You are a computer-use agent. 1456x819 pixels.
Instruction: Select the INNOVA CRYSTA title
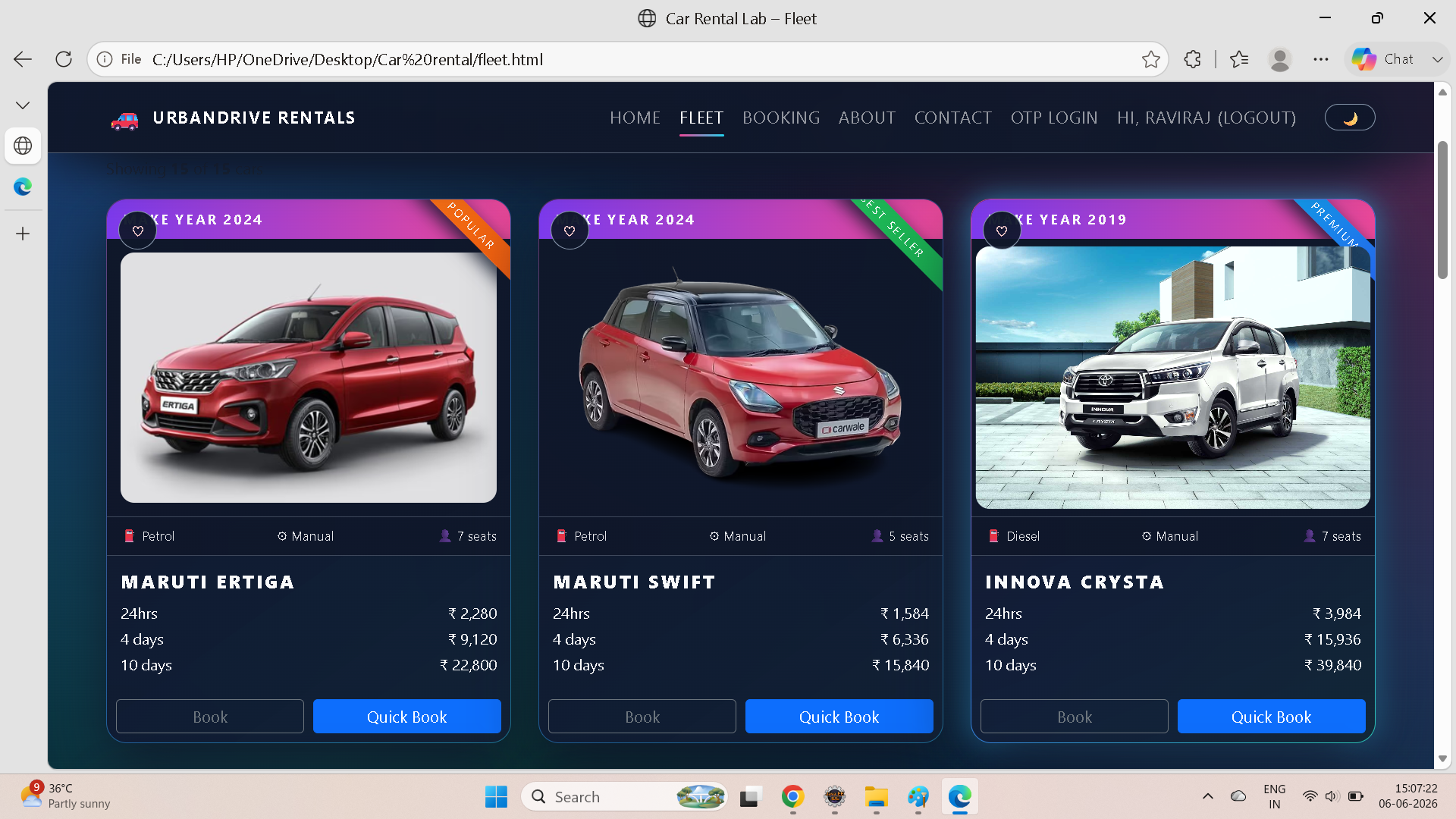(x=1075, y=582)
